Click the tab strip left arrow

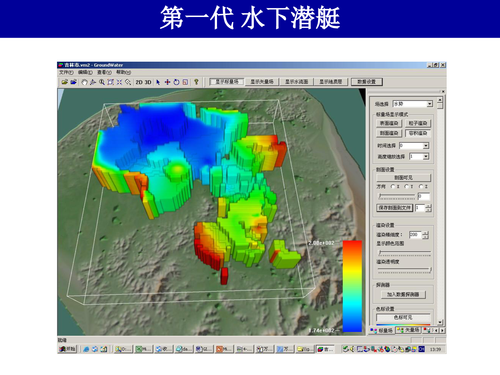point(436,330)
